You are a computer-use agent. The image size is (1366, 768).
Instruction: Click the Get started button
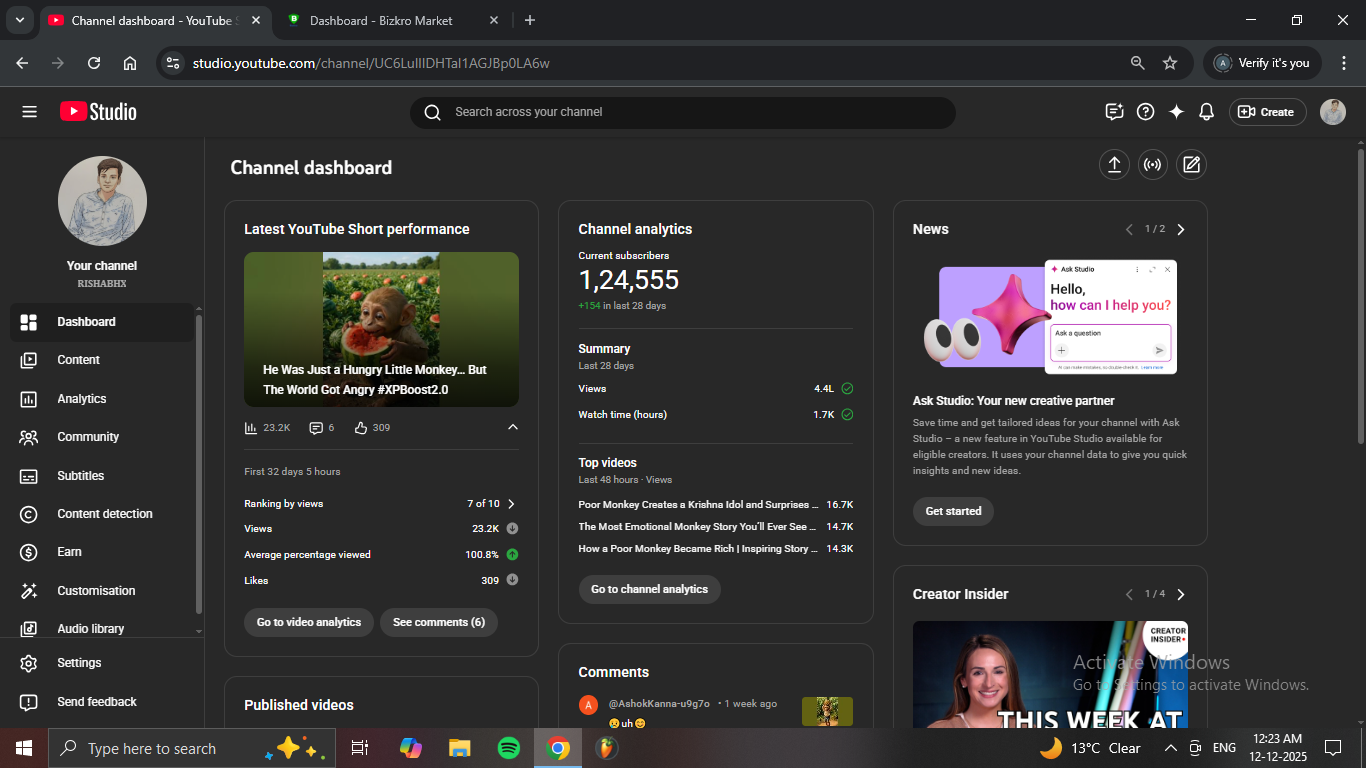(x=953, y=511)
